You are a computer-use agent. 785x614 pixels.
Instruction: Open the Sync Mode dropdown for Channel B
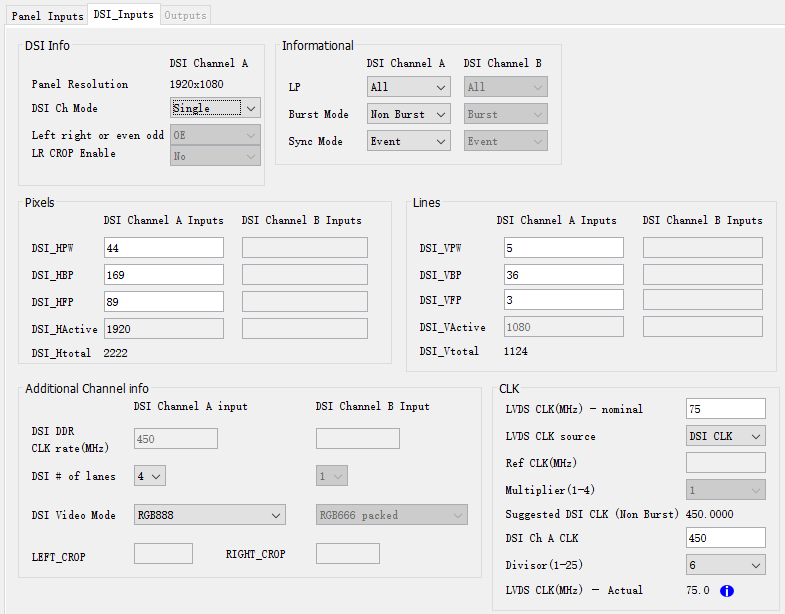point(506,141)
